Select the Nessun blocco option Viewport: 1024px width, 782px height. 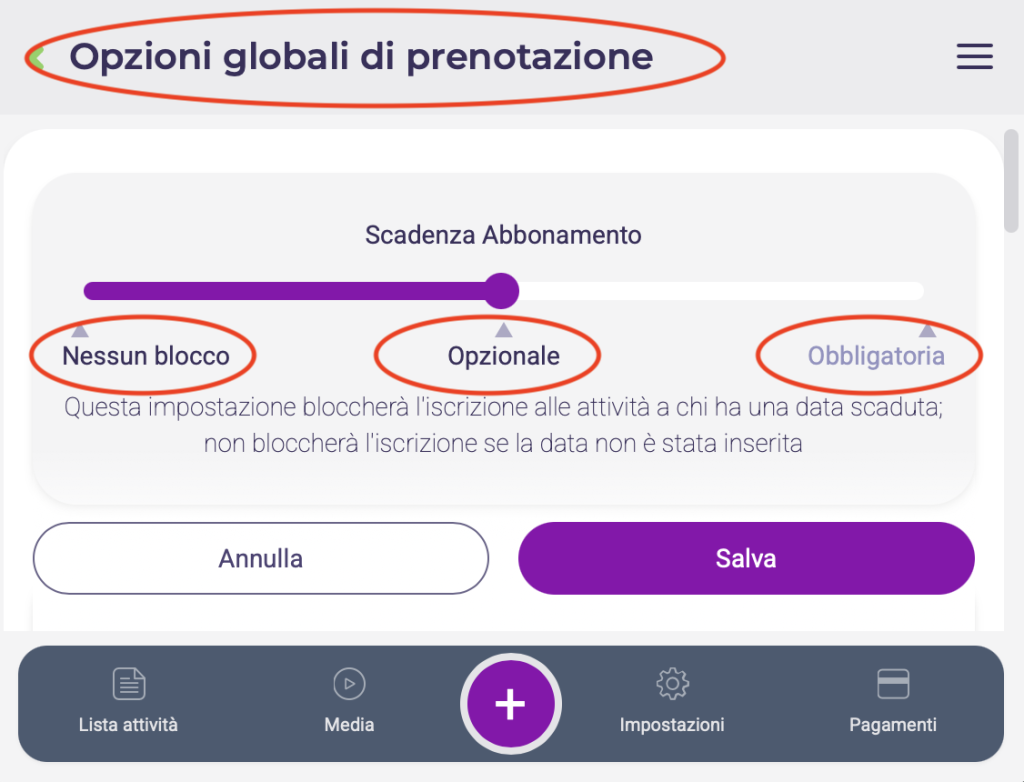tap(146, 356)
